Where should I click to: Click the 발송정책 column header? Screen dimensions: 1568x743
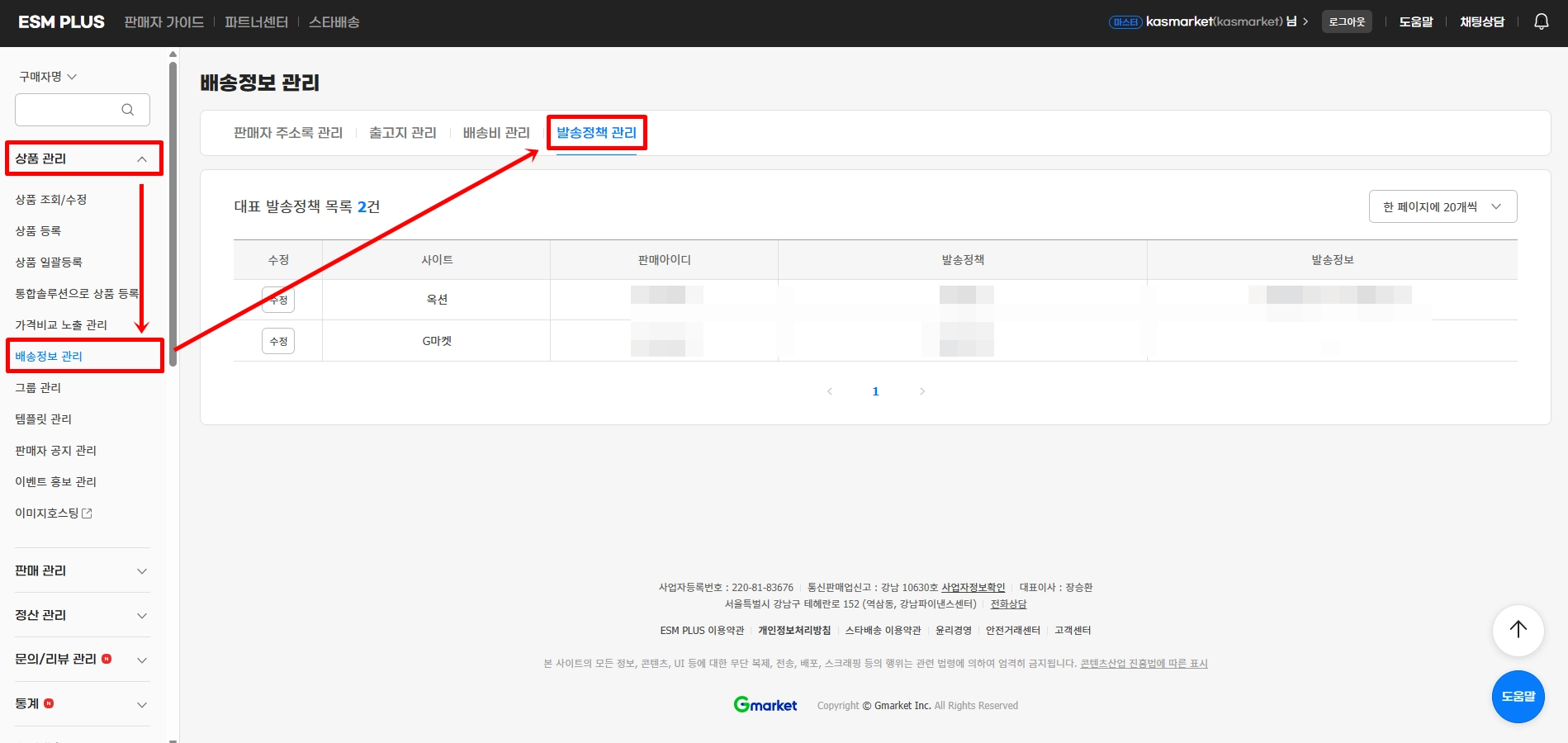tap(963, 260)
